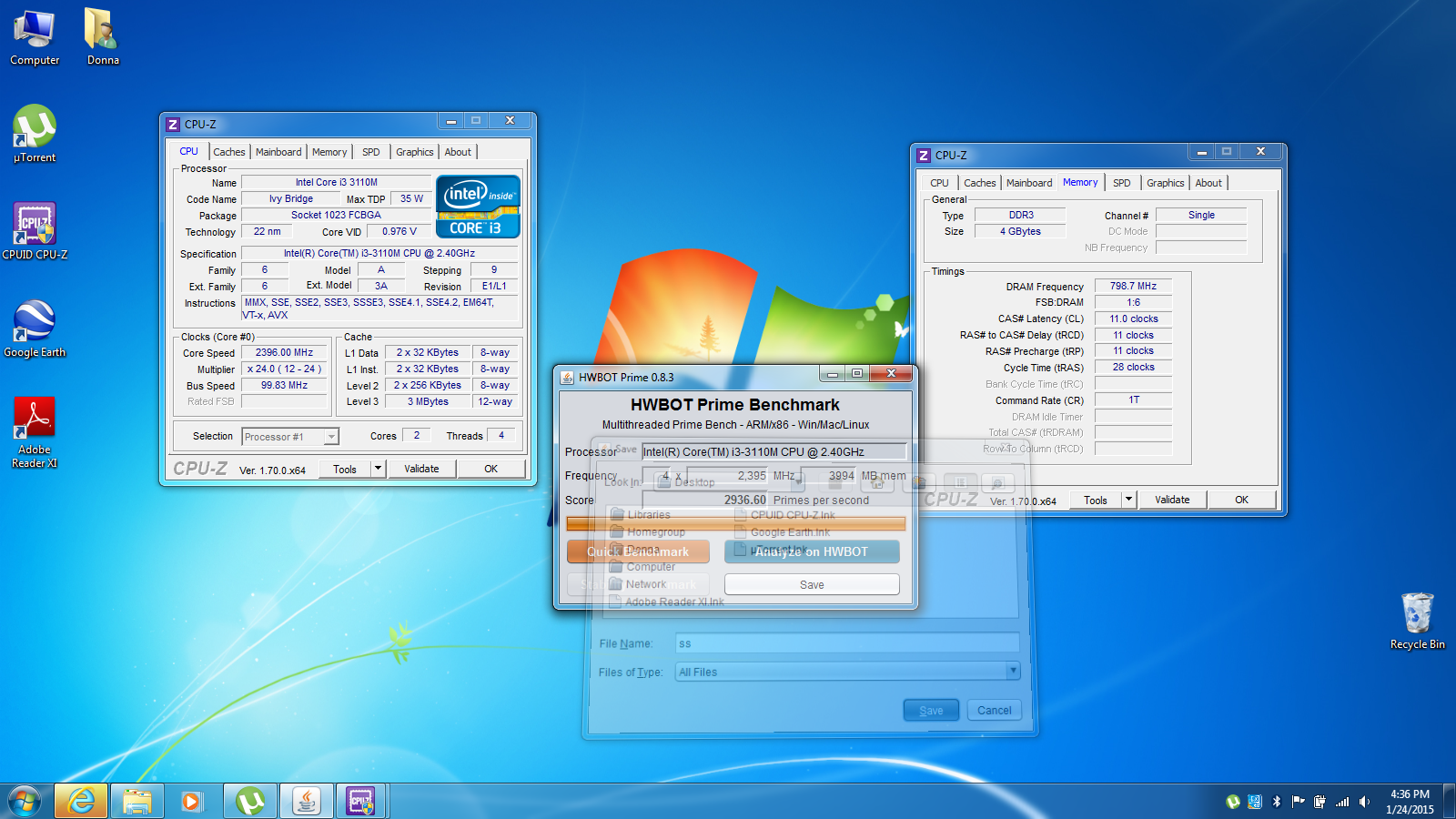This screenshot has height=819, width=1456.
Task: Click the Bluetooth tray icon
Action: (x=1276, y=802)
